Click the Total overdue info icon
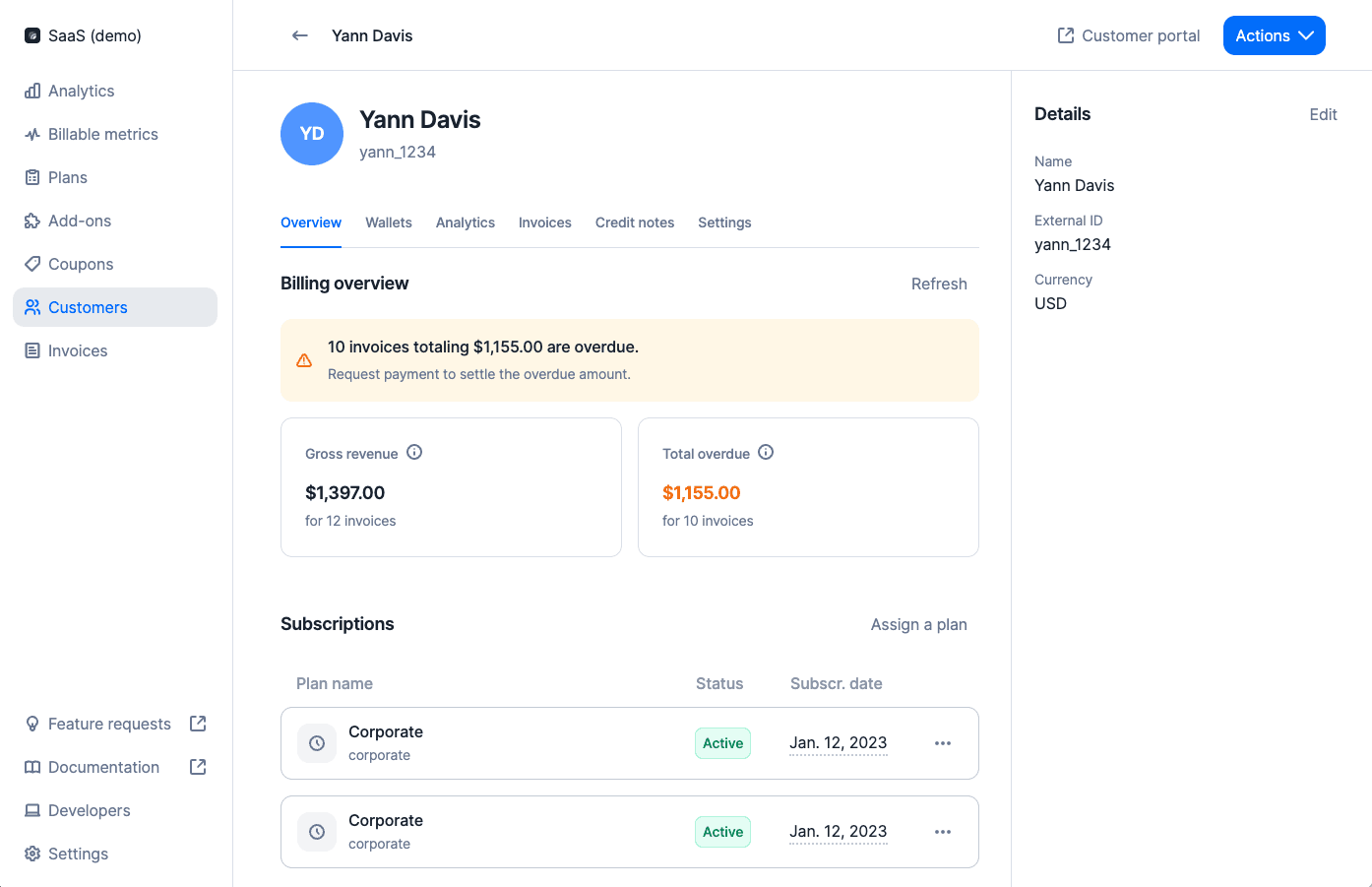 (766, 453)
